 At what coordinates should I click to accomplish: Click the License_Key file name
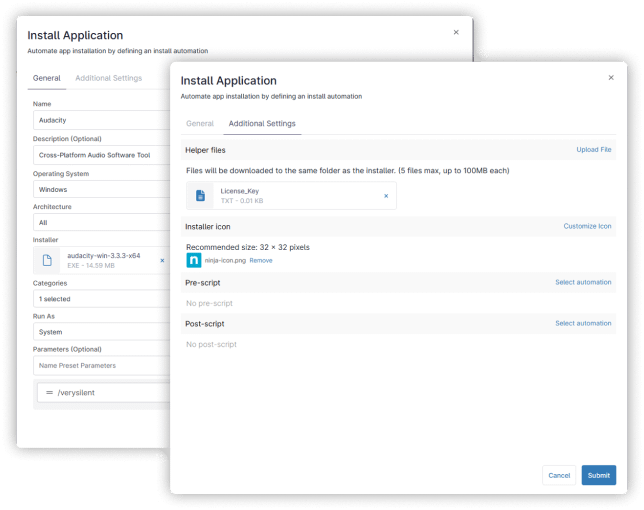(x=240, y=191)
